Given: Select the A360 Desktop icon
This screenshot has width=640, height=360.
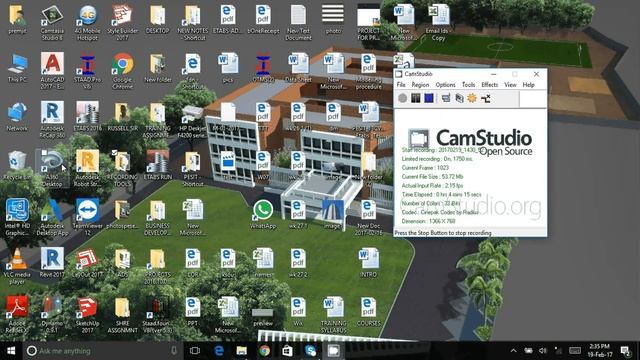Looking at the screenshot, I should click(52, 168).
